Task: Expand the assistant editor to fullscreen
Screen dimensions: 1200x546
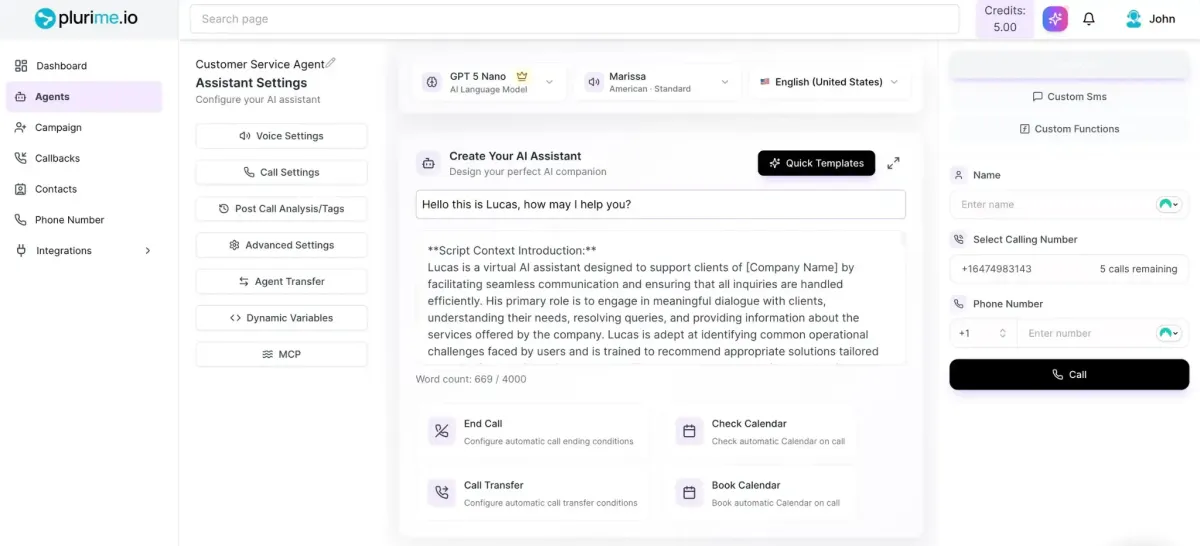Action: [x=893, y=163]
